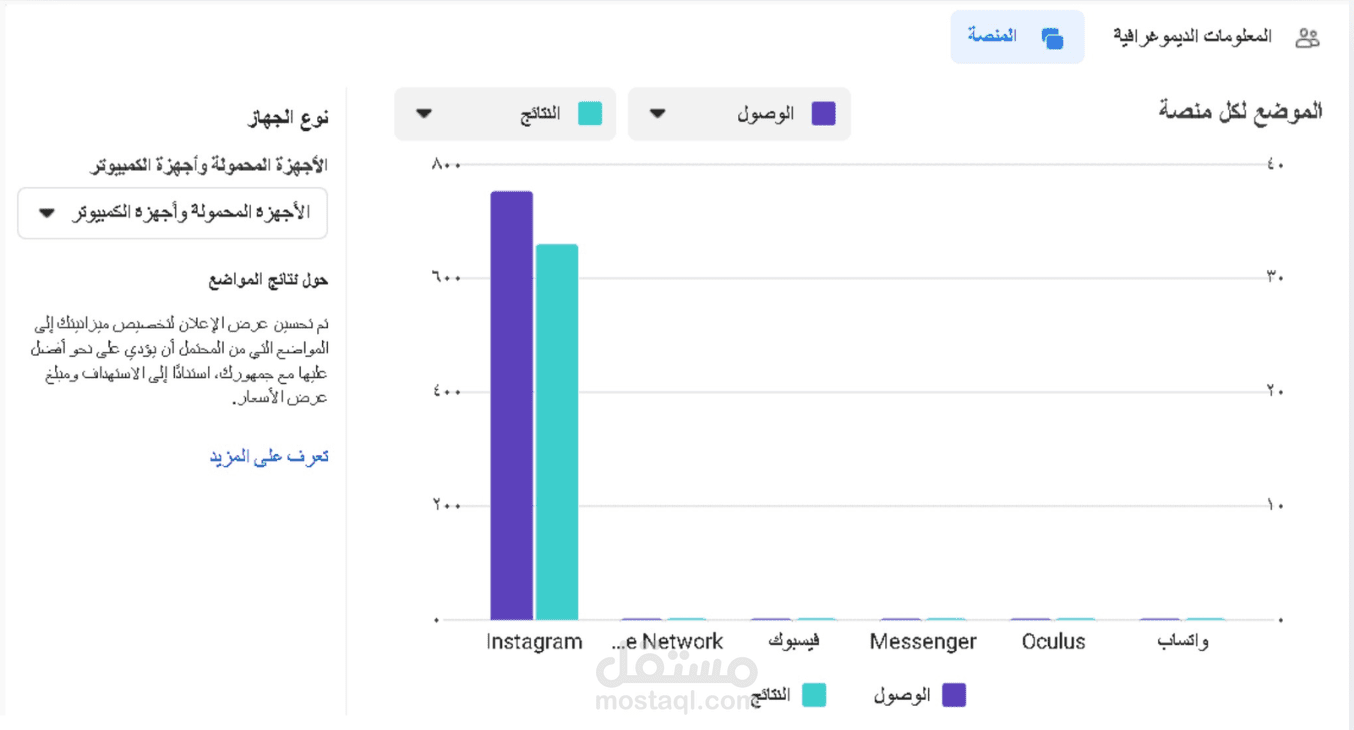Click the teal النتائج swatch in dropdown
1354x730 pixels.
tap(590, 114)
